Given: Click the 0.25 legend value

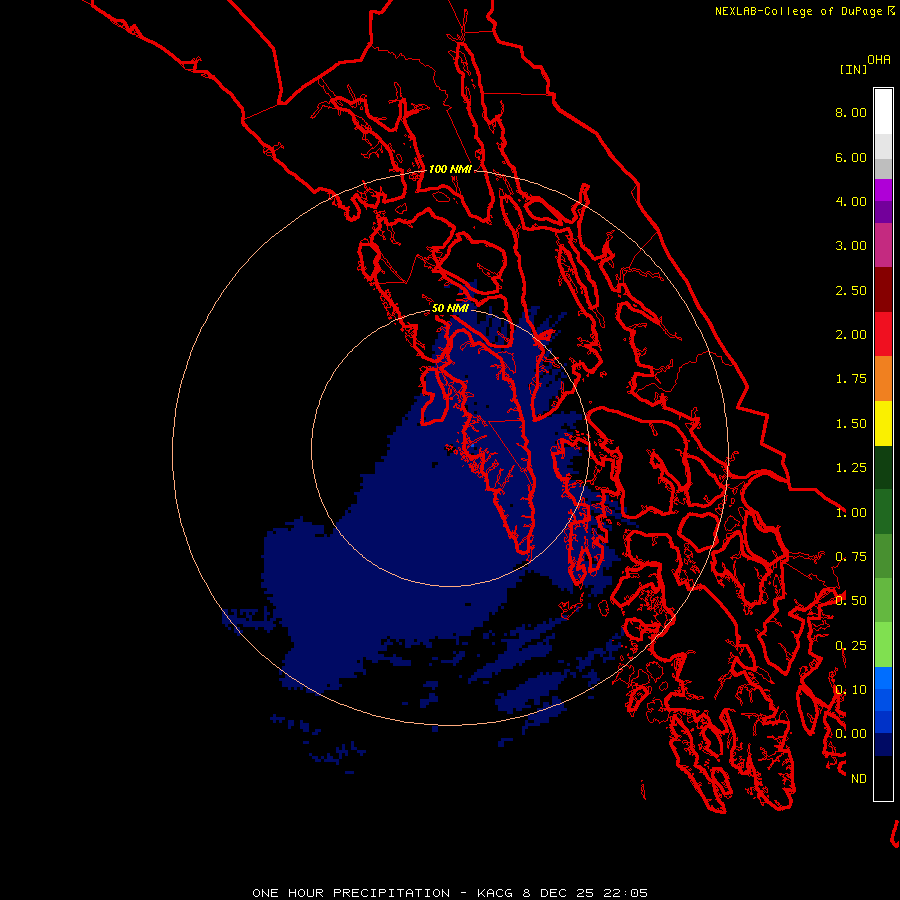Looking at the screenshot, I should pos(851,646).
